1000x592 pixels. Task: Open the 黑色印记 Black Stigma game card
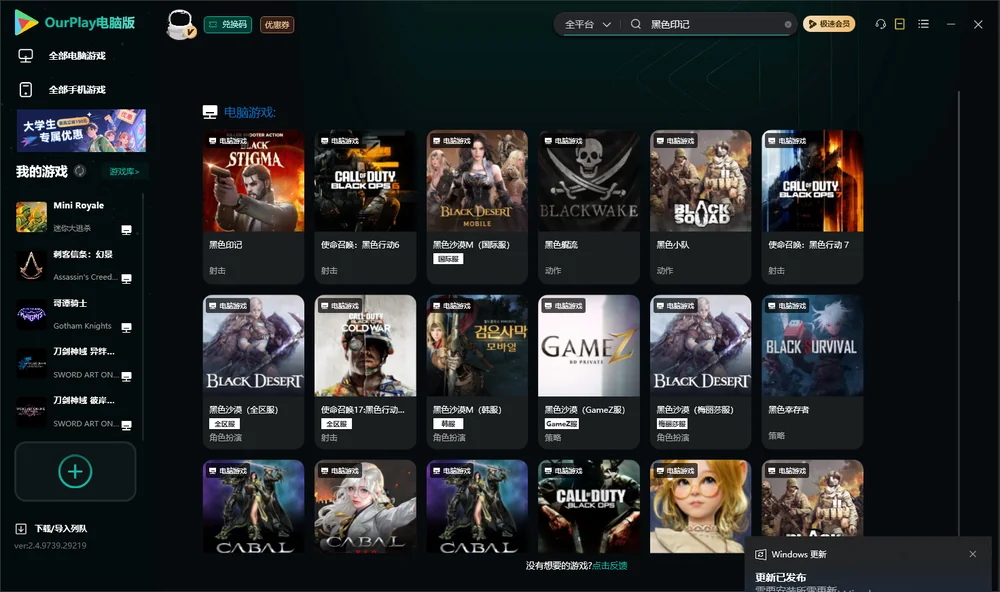(253, 207)
